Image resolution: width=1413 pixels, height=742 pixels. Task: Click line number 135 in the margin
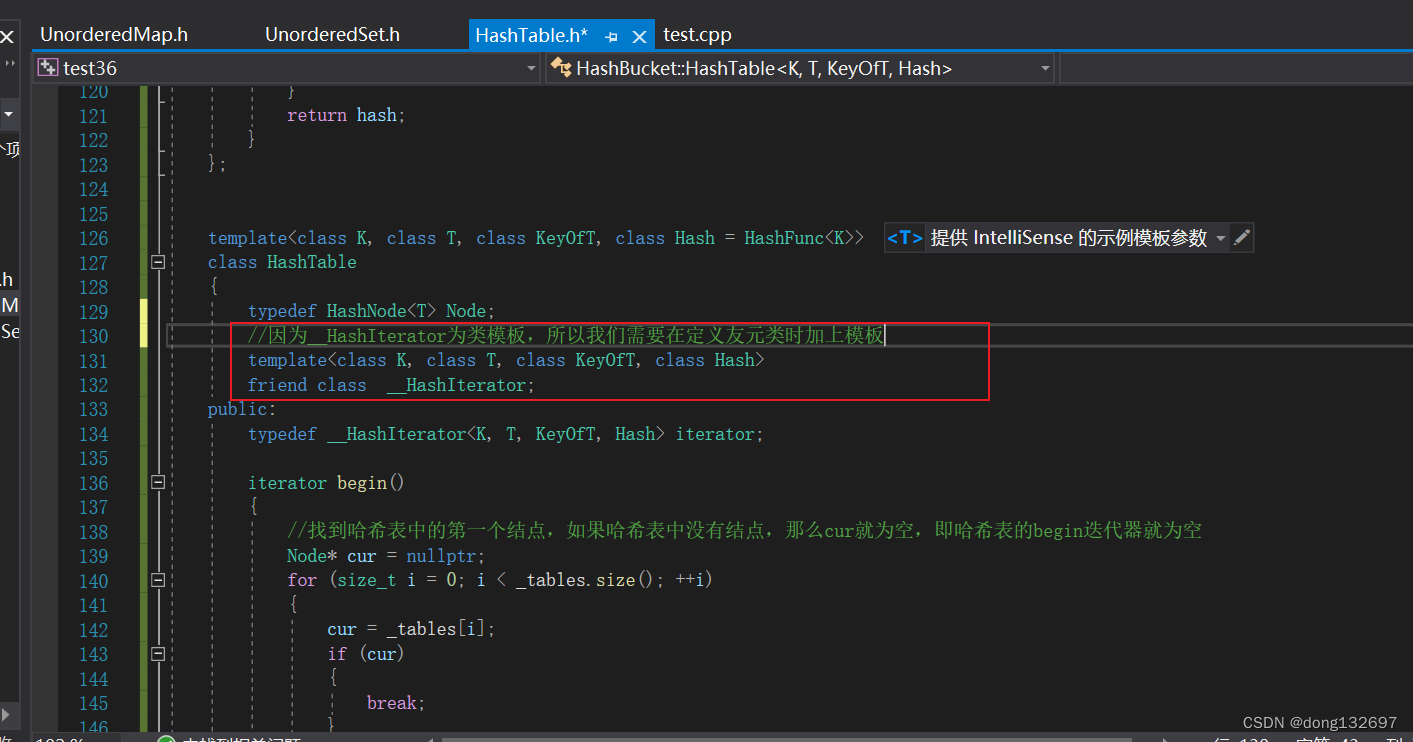(x=93, y=458)
